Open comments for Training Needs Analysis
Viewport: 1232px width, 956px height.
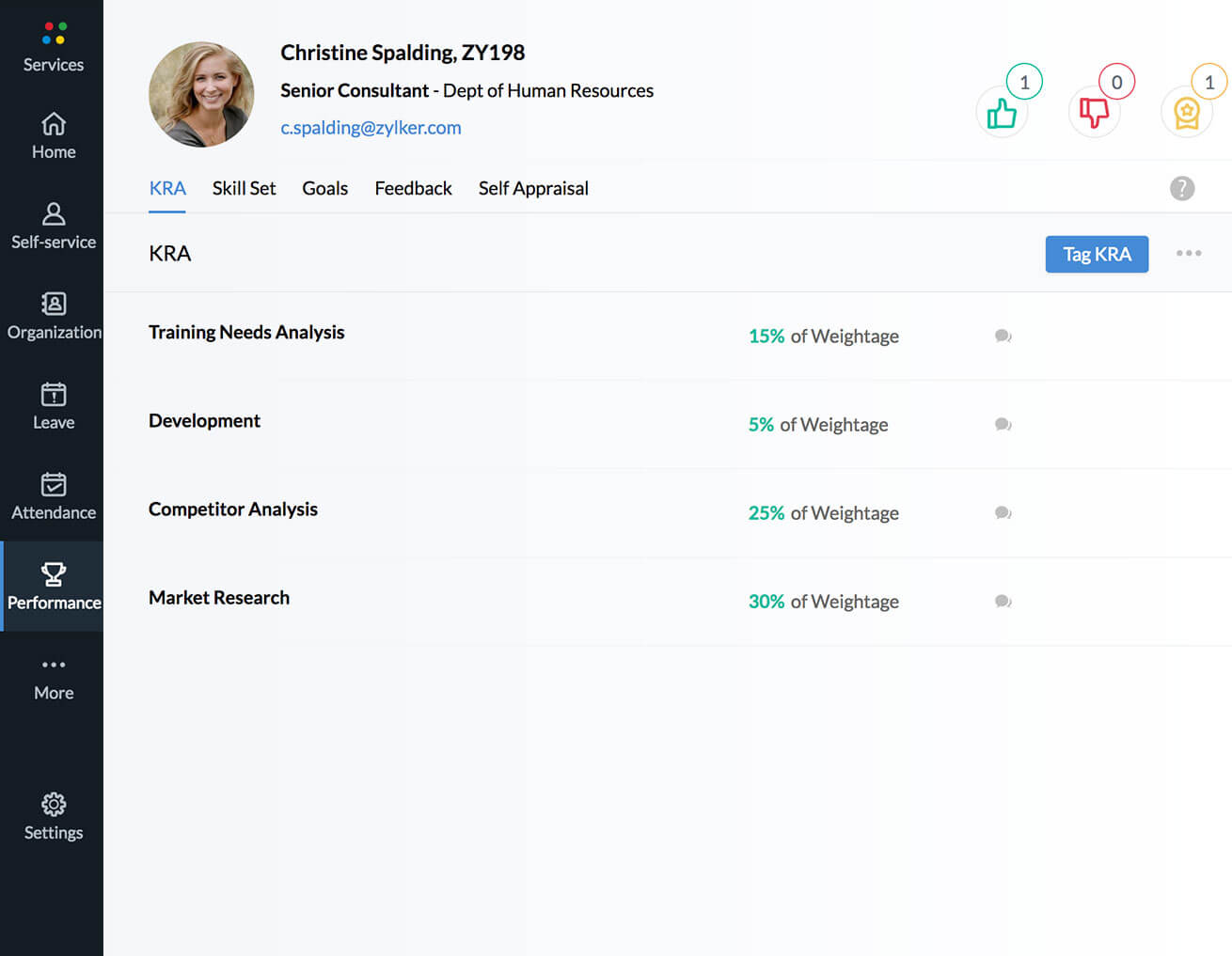tap(1003, 336)
